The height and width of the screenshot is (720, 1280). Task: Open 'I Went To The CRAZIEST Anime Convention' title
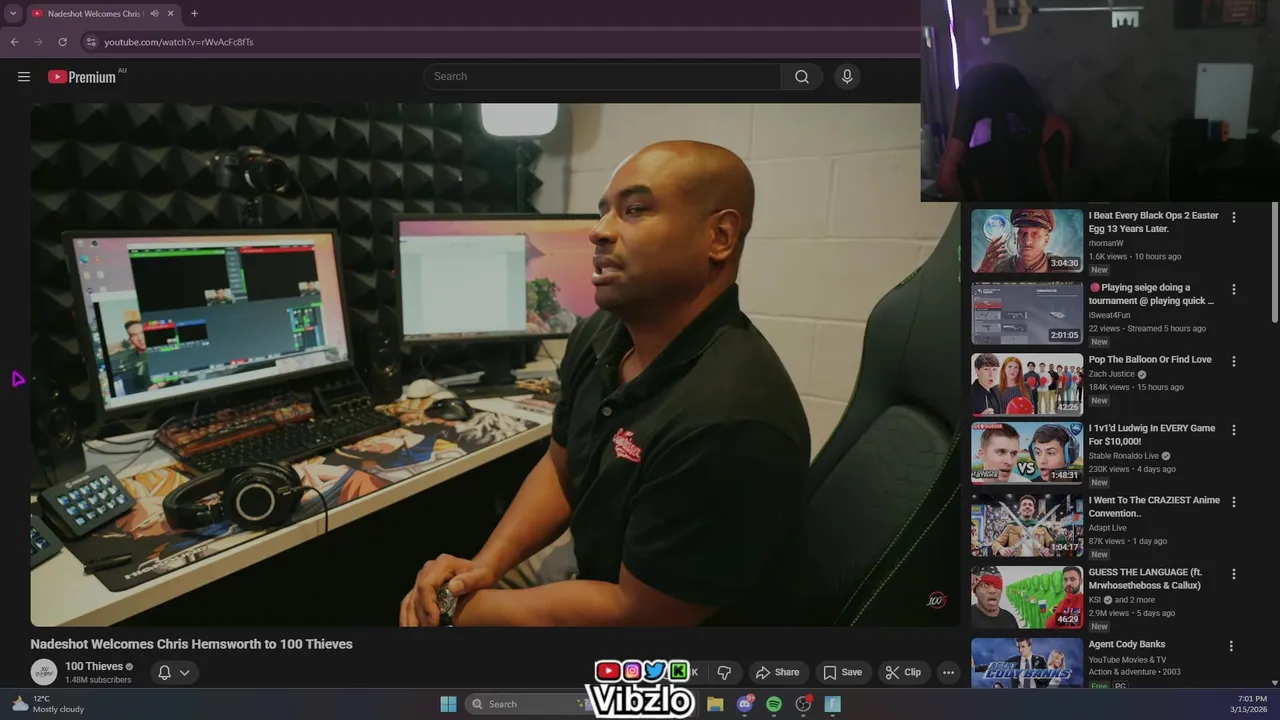click(1154, 507)
